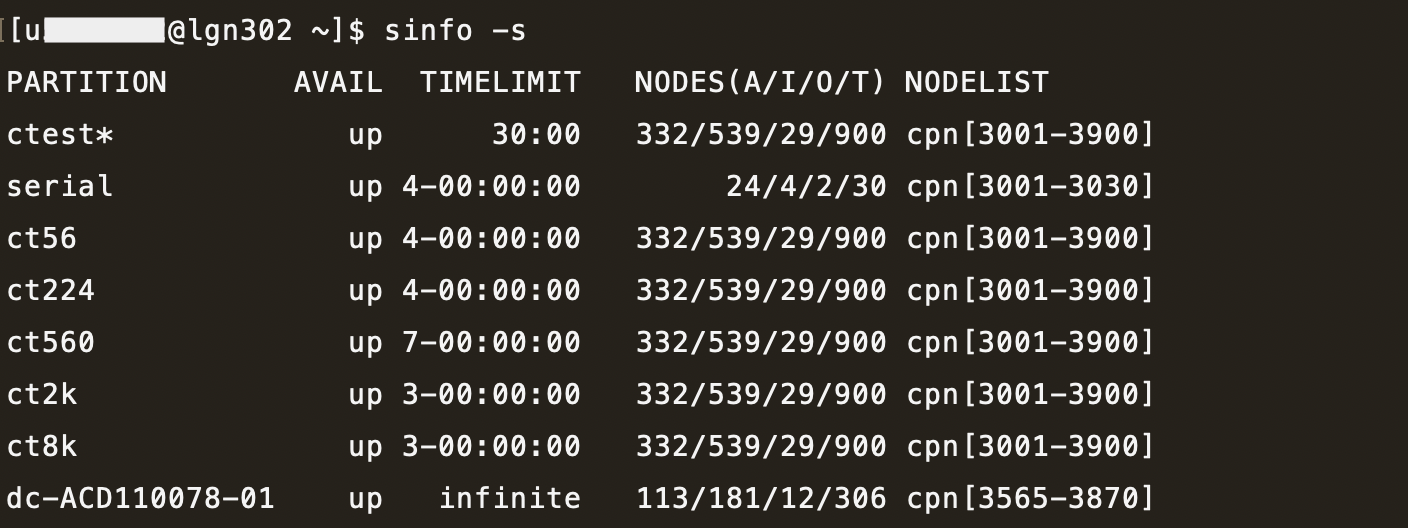
Task: Select the ctest* partition name
Action: click(60, 134)
